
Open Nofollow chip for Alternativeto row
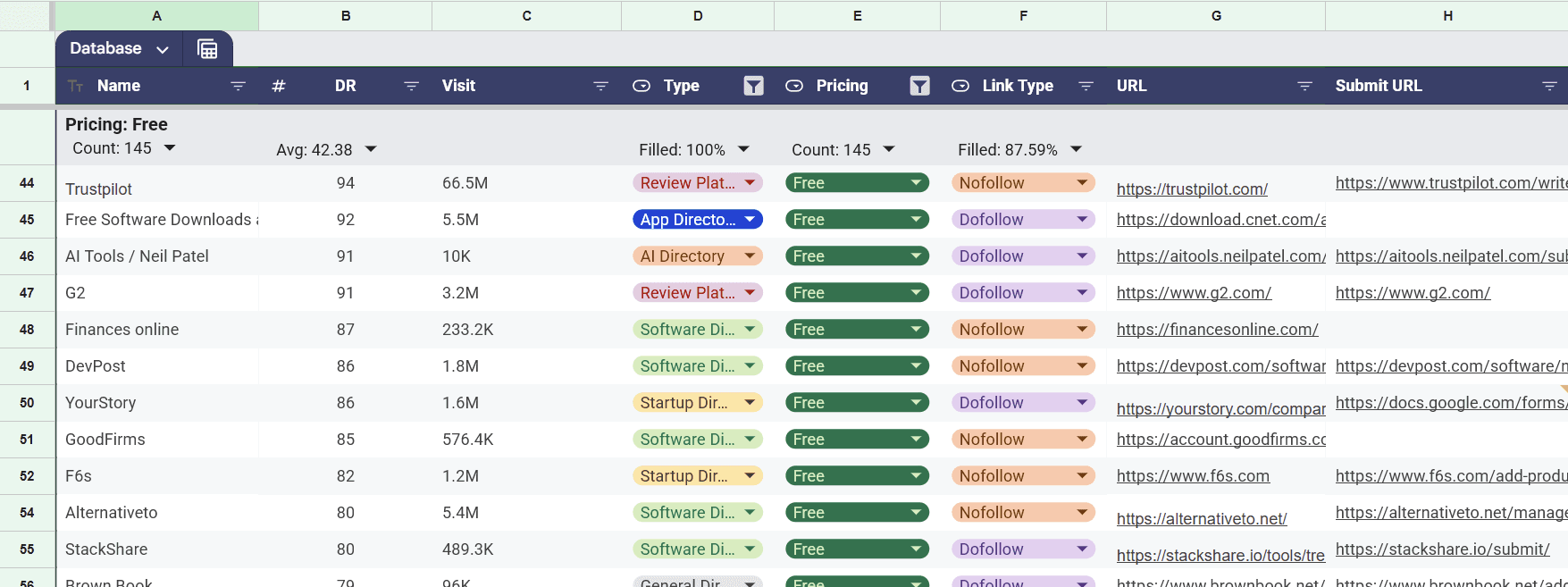(x=1023, y=513)
